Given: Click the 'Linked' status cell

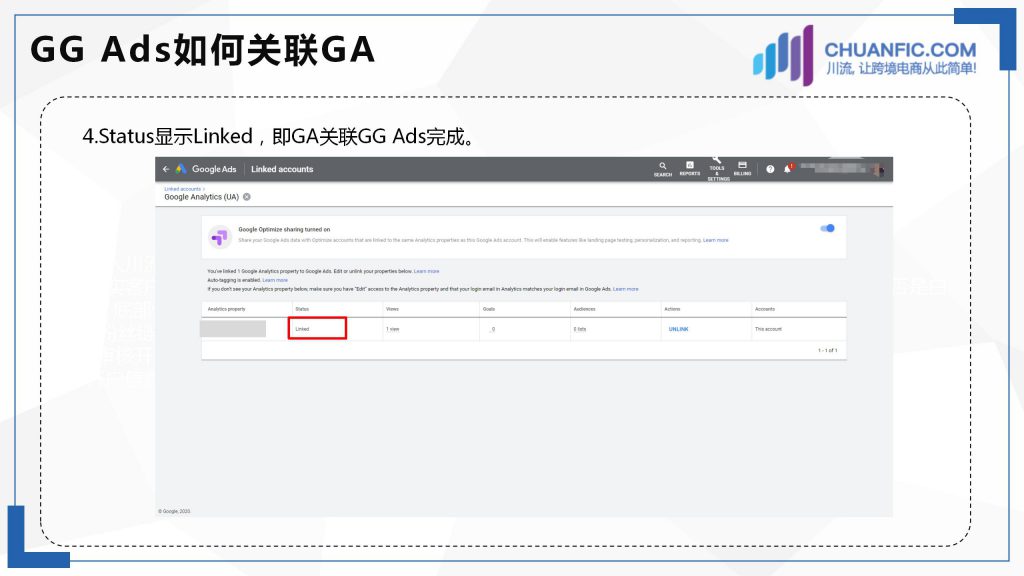Looking at the screenshot, I should click(317, 328).
